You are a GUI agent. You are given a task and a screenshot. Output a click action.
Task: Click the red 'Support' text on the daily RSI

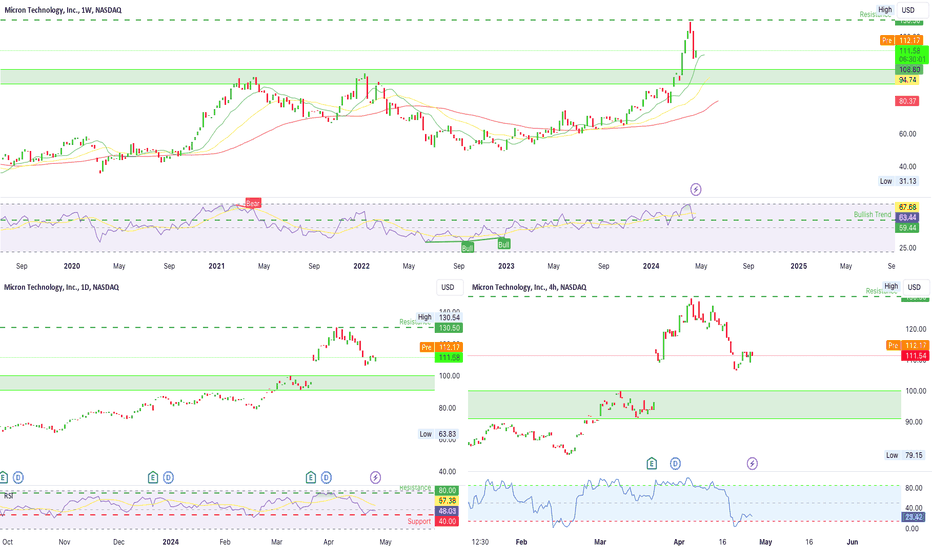pos(419,521)
